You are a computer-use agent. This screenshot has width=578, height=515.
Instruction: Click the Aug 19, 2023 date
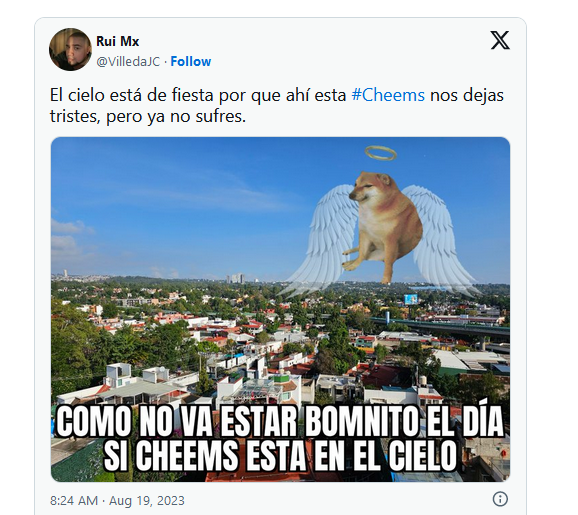[x=147, y=501]
